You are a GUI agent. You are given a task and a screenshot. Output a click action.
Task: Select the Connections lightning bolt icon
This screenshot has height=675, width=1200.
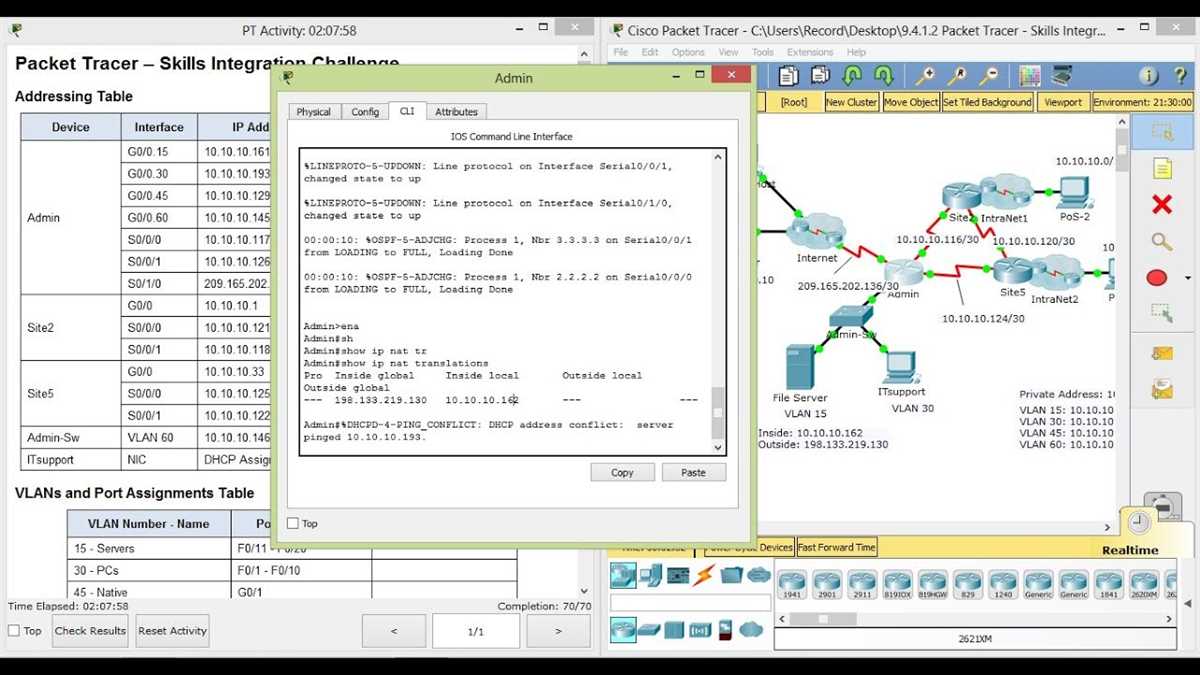tap(705, 576)
